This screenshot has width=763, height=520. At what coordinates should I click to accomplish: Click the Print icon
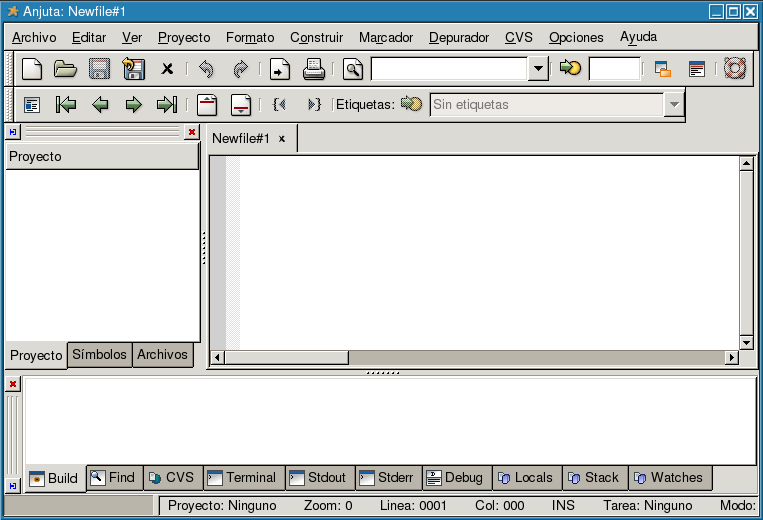pyautogui.click(x=313, y=69)
